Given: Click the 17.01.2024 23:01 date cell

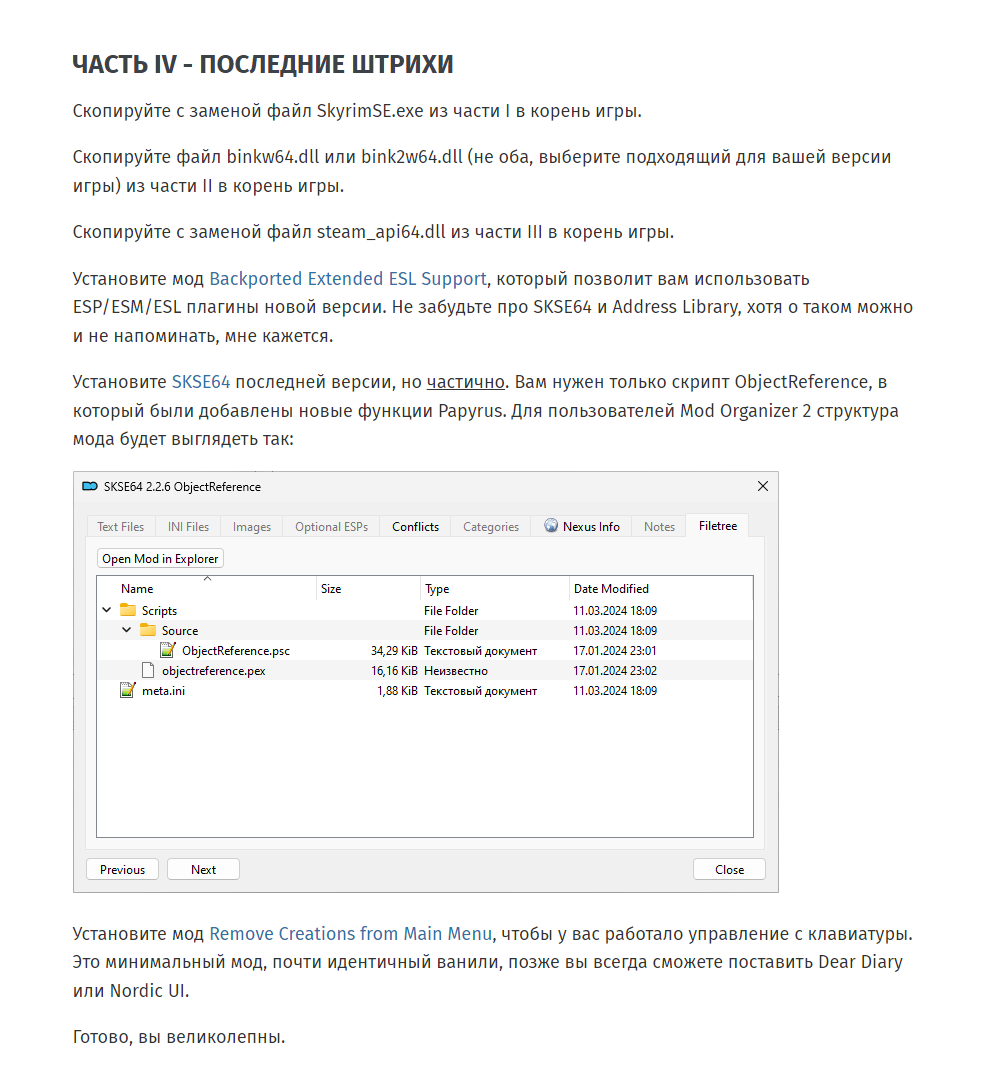Looking at the screenshot, I should click(x=615, y=650).
